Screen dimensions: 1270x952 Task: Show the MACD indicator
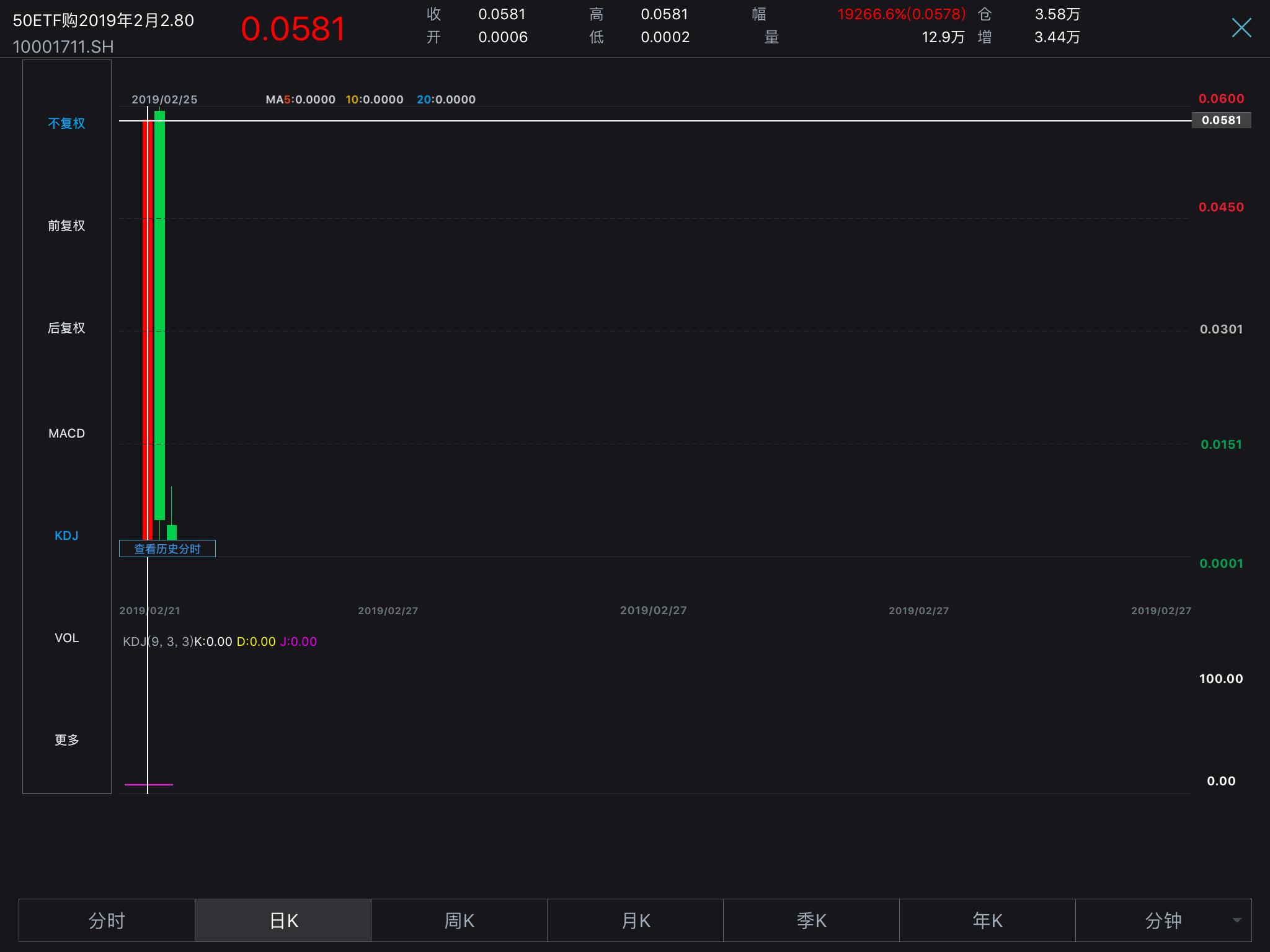(x=66, y=433)
